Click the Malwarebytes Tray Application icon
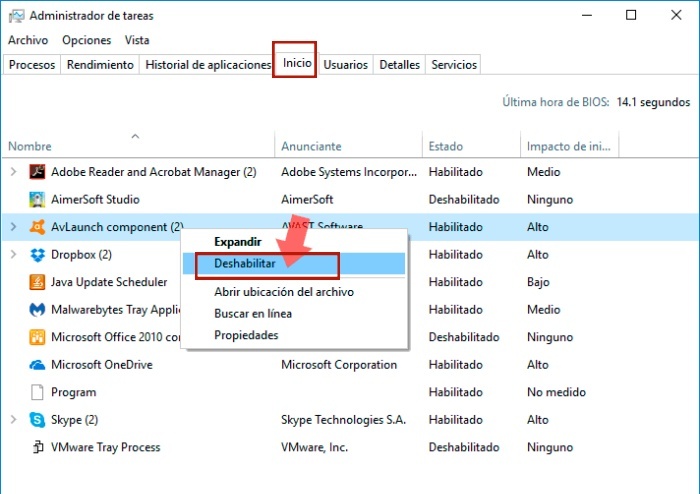700x494 pixels. click(37, 310)
